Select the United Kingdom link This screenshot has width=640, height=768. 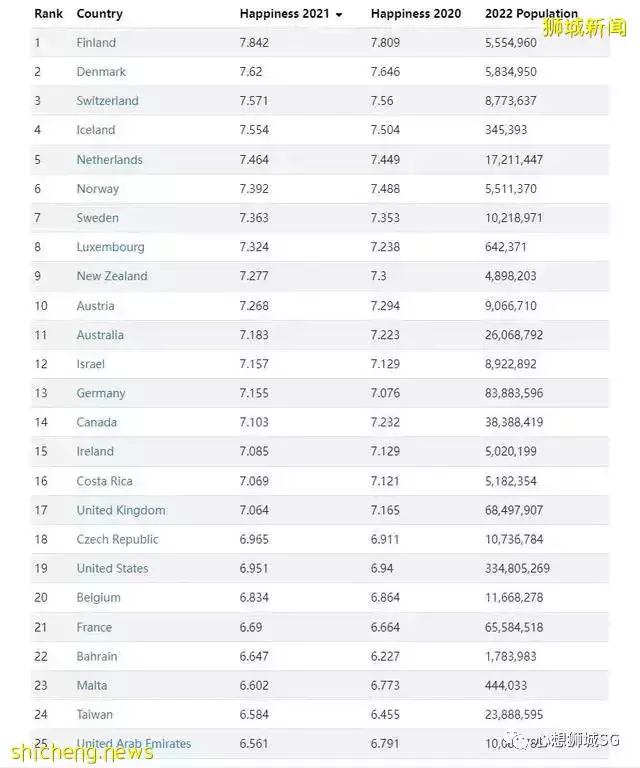[x=121, y=510]
